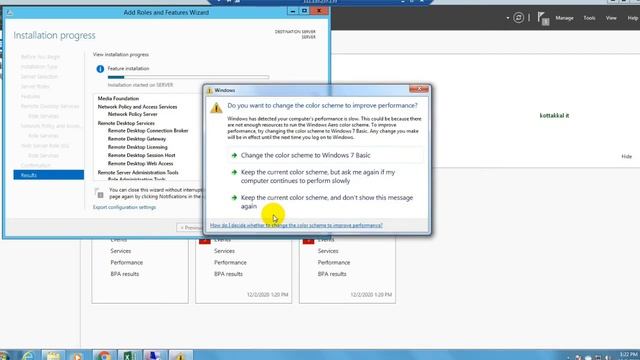This screenshot has width=640, height=360.
Task: Open Performance in the leftmost dashboard tile
Action: 127,262
